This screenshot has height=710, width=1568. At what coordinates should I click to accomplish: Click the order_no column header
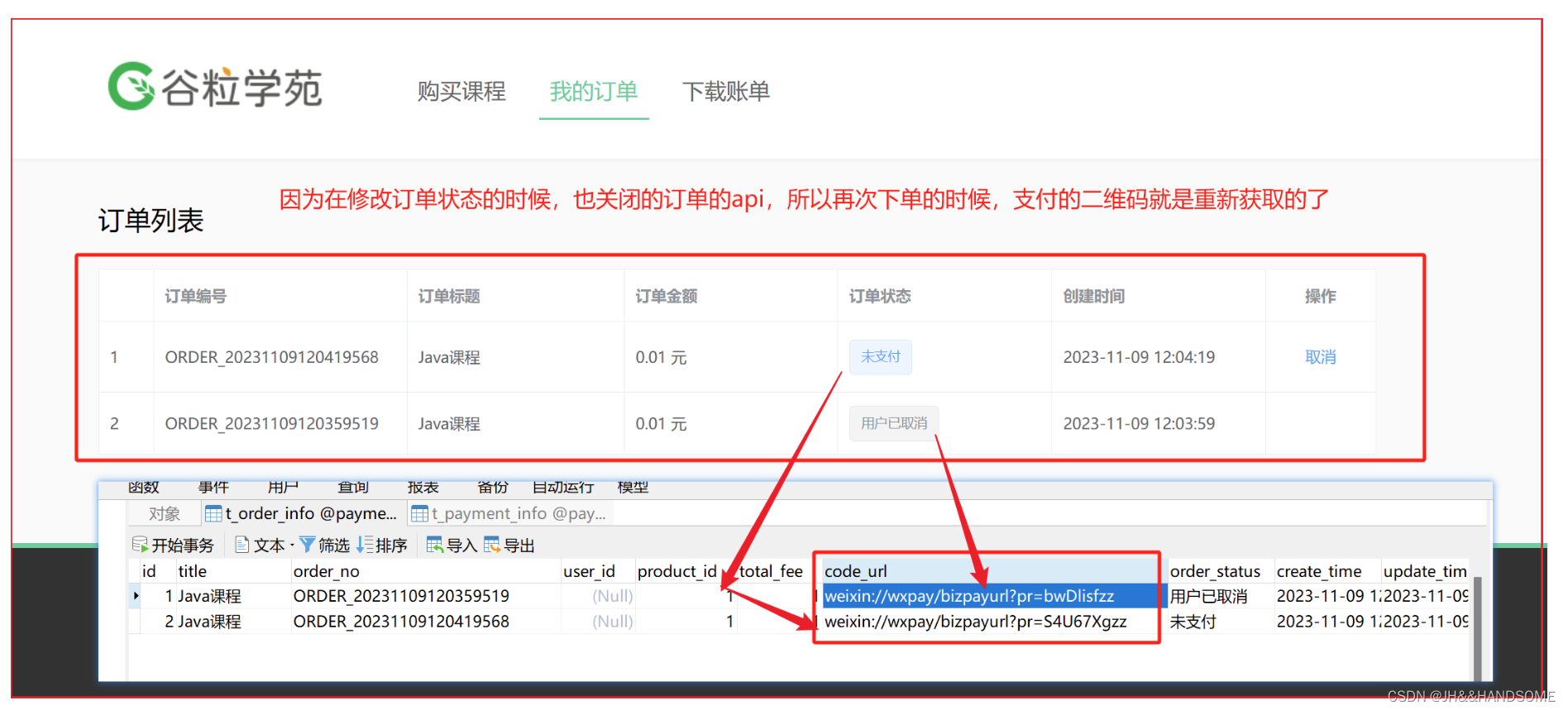(327, 571)
